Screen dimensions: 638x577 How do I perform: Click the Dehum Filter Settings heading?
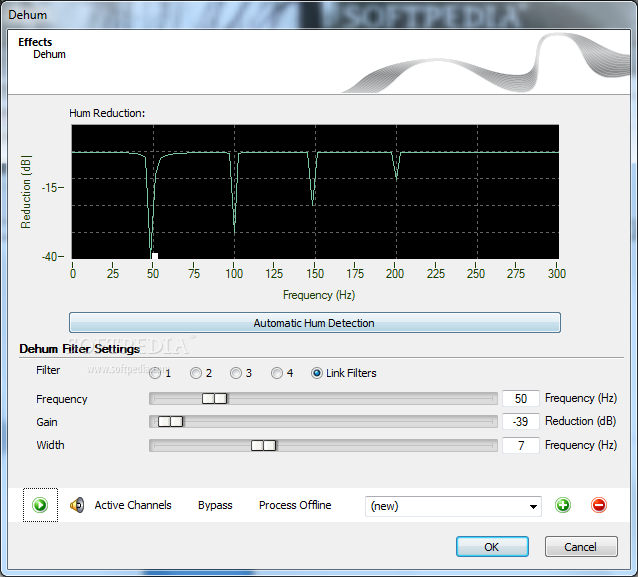pyautogui.click(x=79, y=349)
